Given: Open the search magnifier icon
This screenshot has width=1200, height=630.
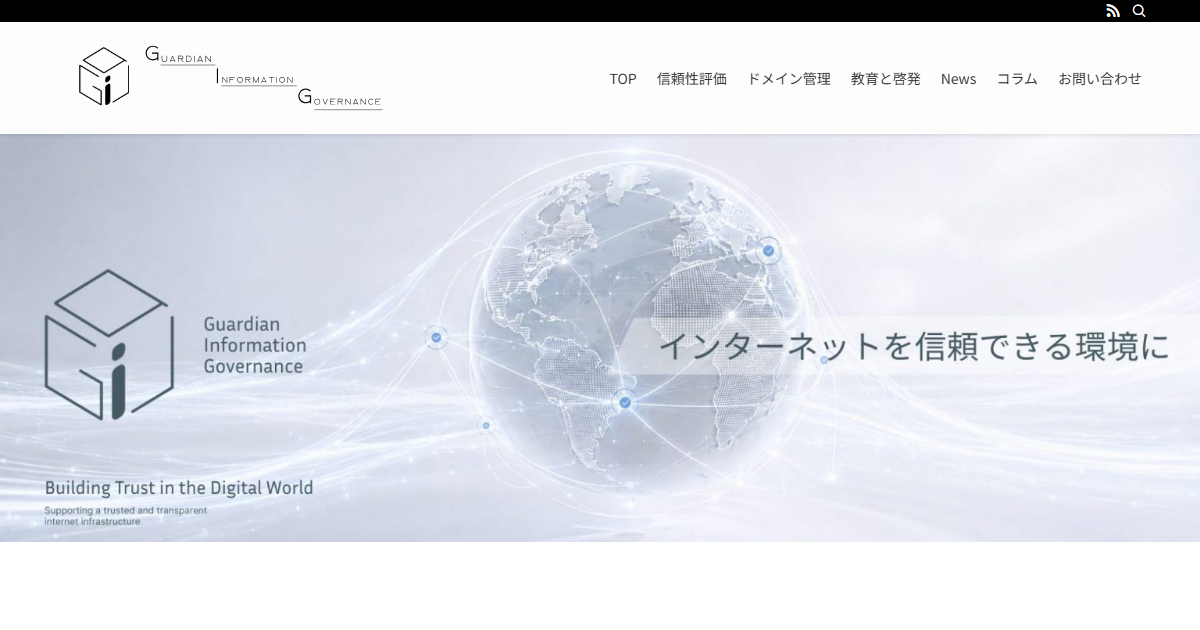Looking at the screenshot, I should pyautogui.click(x=1139, y=11).
